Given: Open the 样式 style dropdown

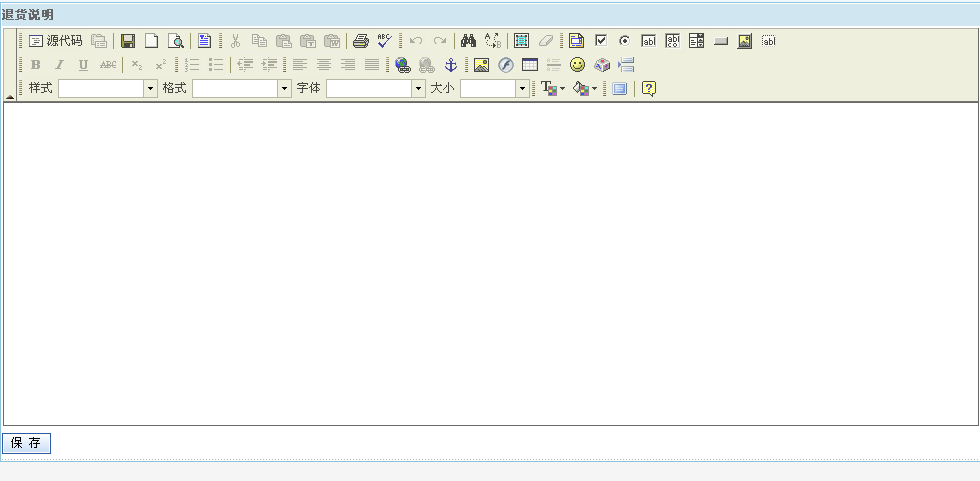Looking at the screenshot, I should point(108,89).
